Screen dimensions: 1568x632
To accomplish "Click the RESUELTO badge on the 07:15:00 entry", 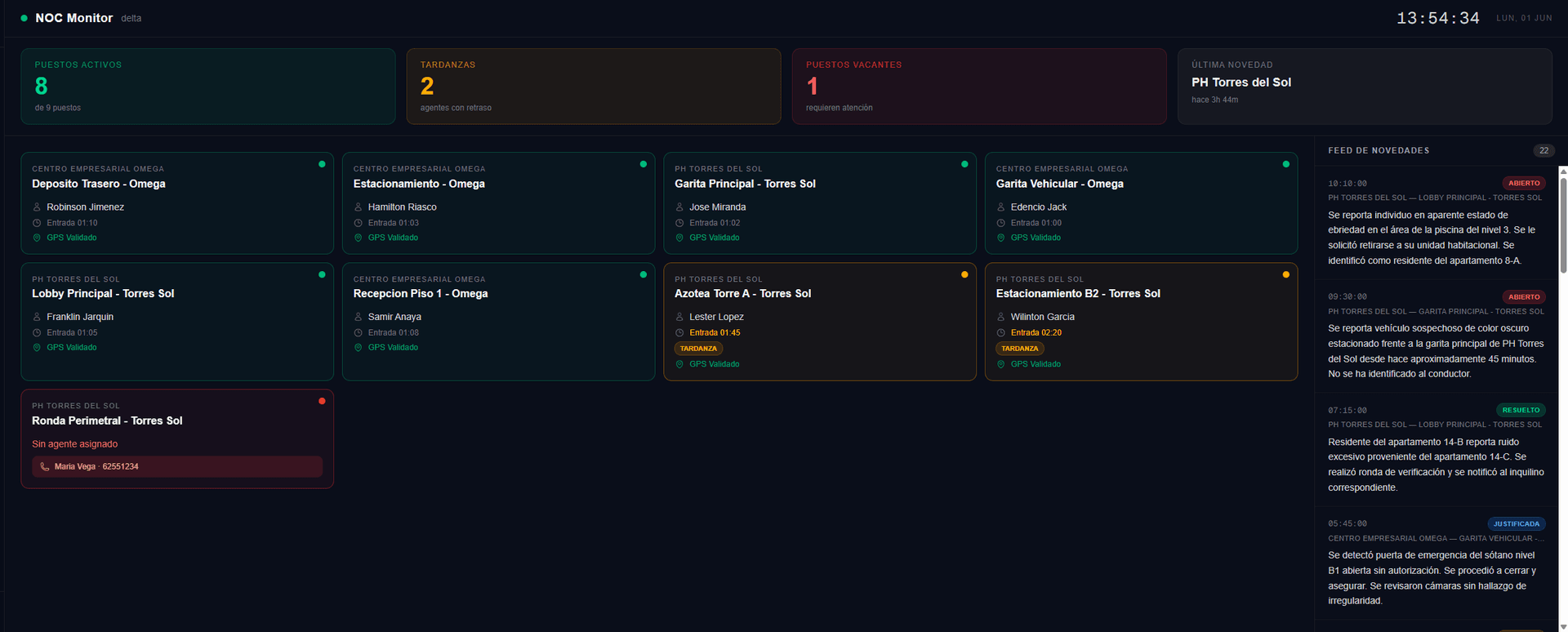I will pos(1521,411).
